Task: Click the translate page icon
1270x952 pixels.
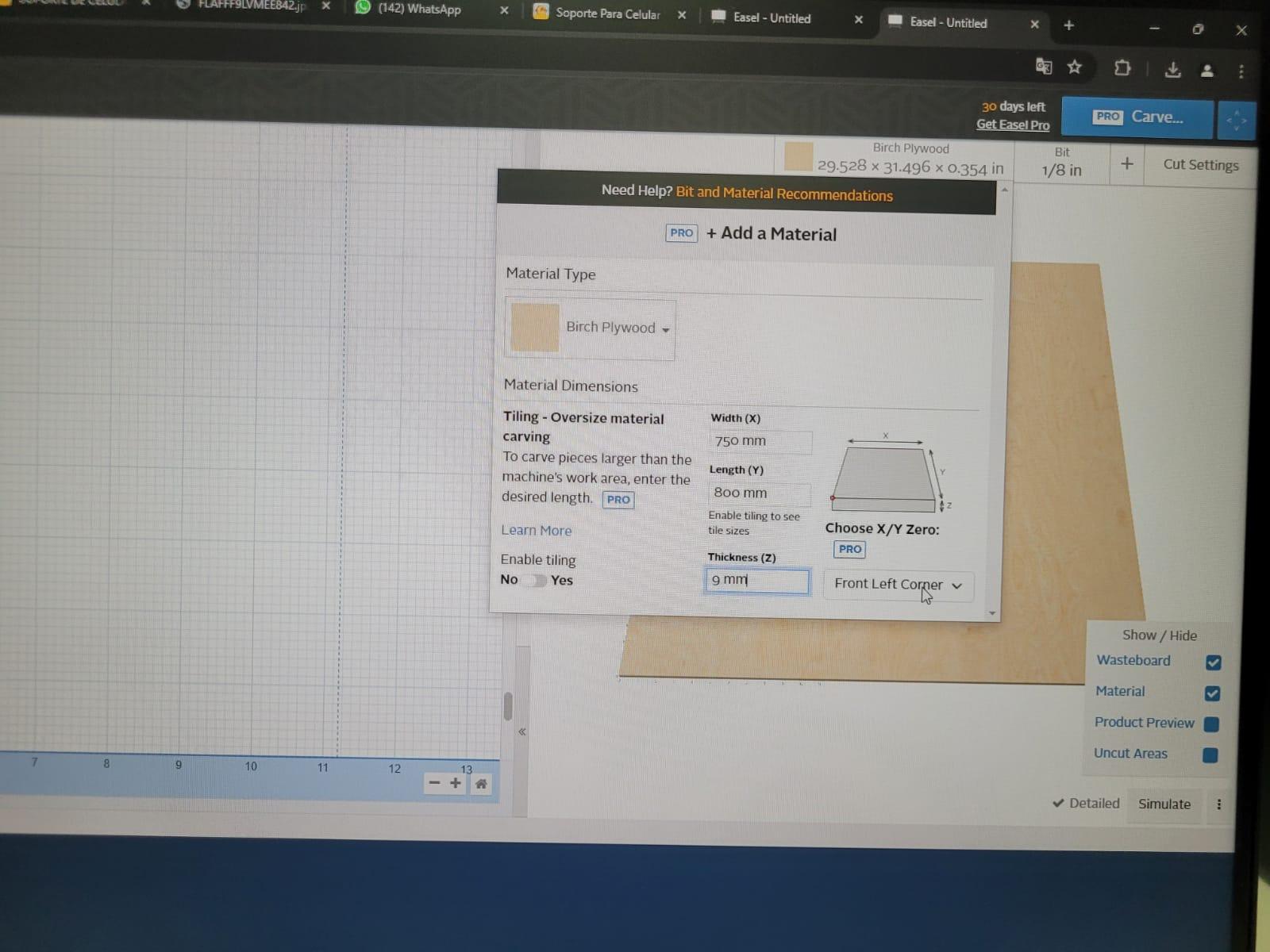Action: pyautogui.click(x=1044, y=67)
